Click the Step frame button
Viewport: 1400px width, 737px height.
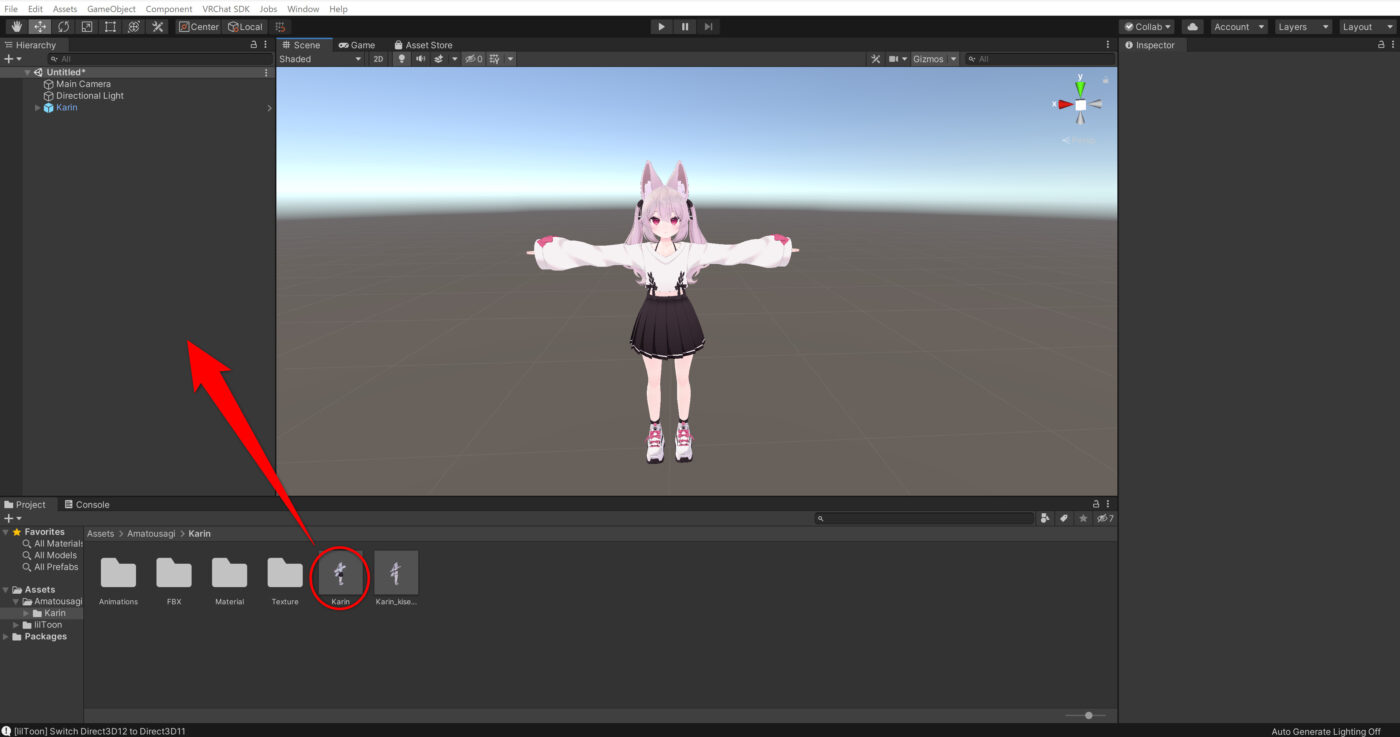(708, 27)
